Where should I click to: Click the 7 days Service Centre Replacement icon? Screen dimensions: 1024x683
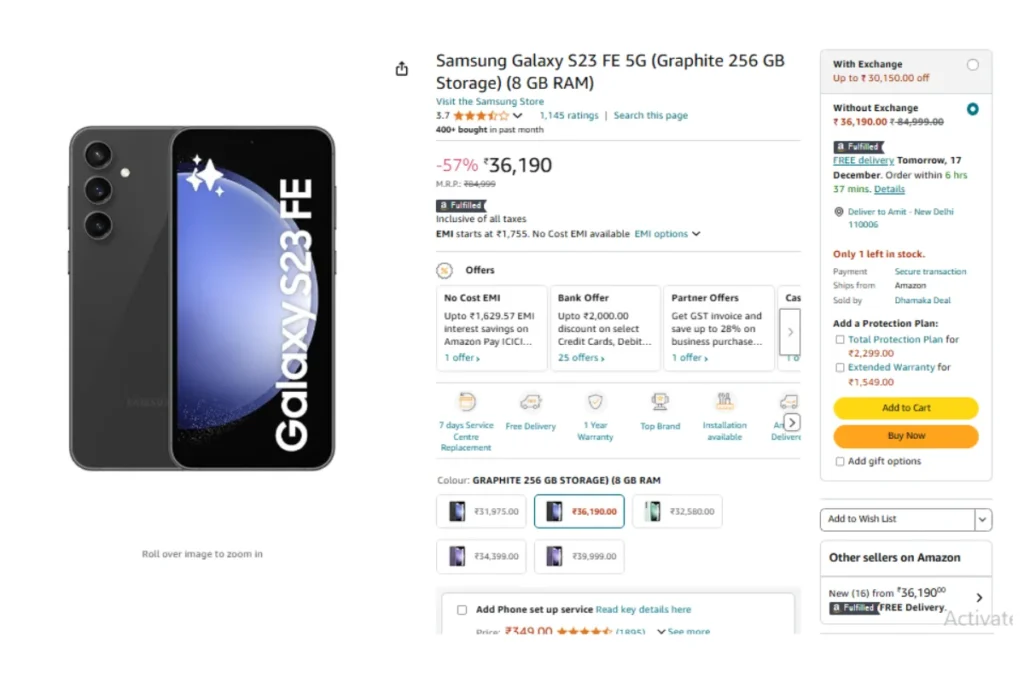click(x=466, y=402)
